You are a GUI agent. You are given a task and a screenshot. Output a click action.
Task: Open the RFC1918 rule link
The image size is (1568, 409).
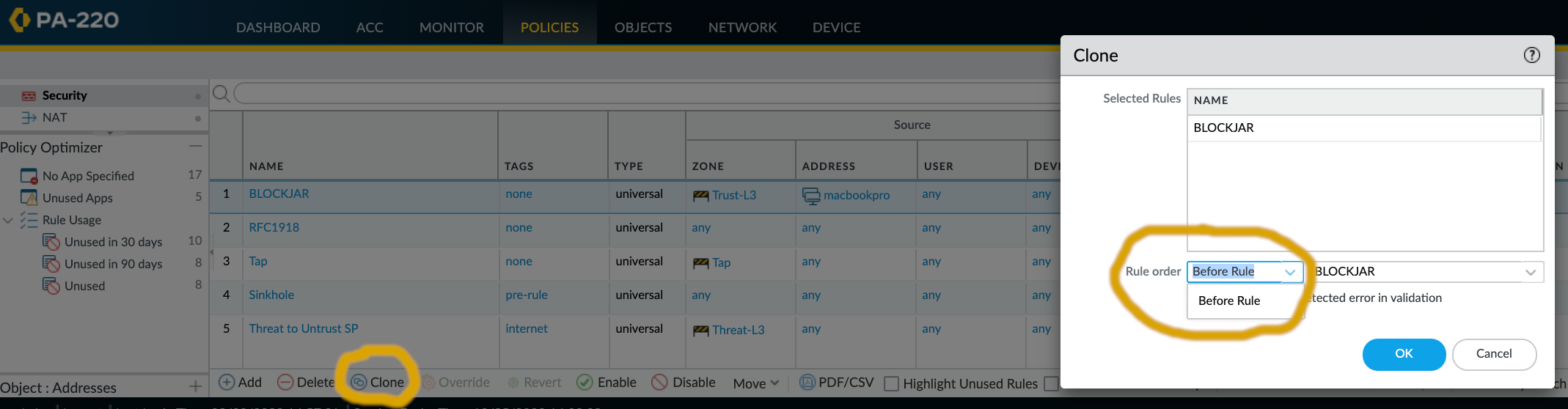pyautogui.click(x=274, y=227)
